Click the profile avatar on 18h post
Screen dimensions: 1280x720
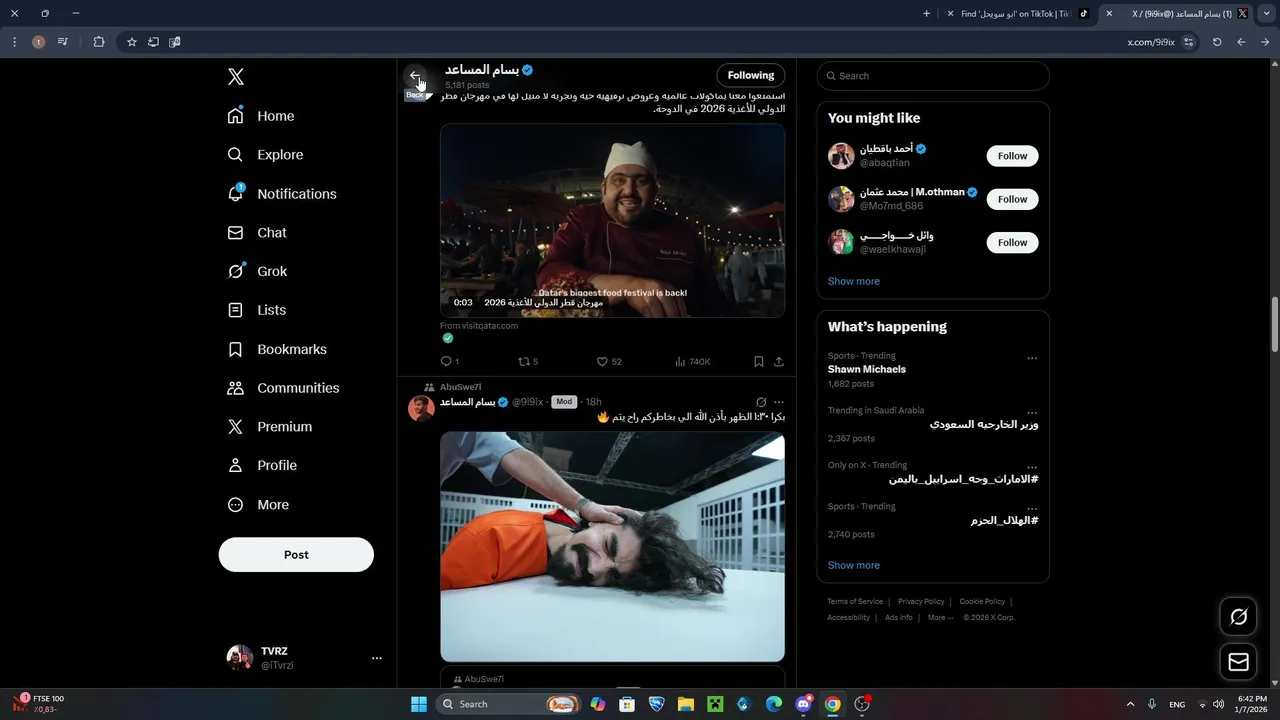421,408
